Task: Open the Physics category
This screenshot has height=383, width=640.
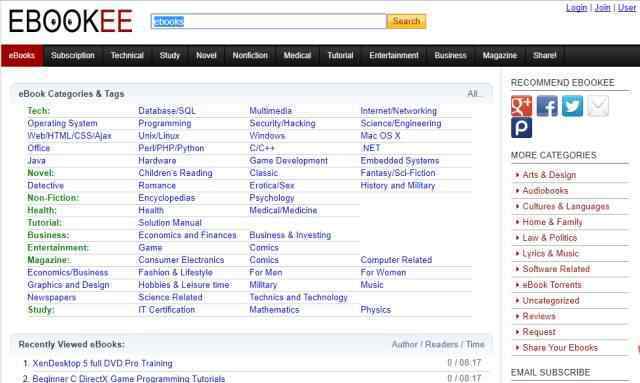Action: [x=376, y=310]
